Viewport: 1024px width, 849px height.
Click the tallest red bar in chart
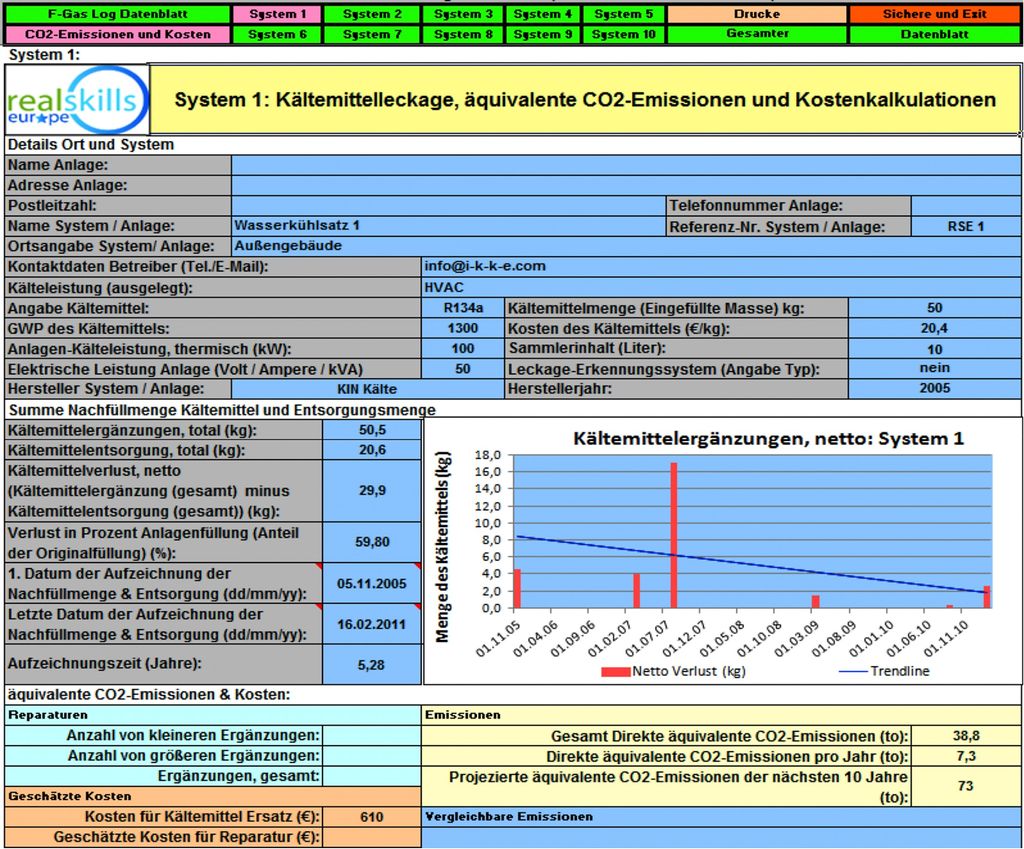click(674, 535)
